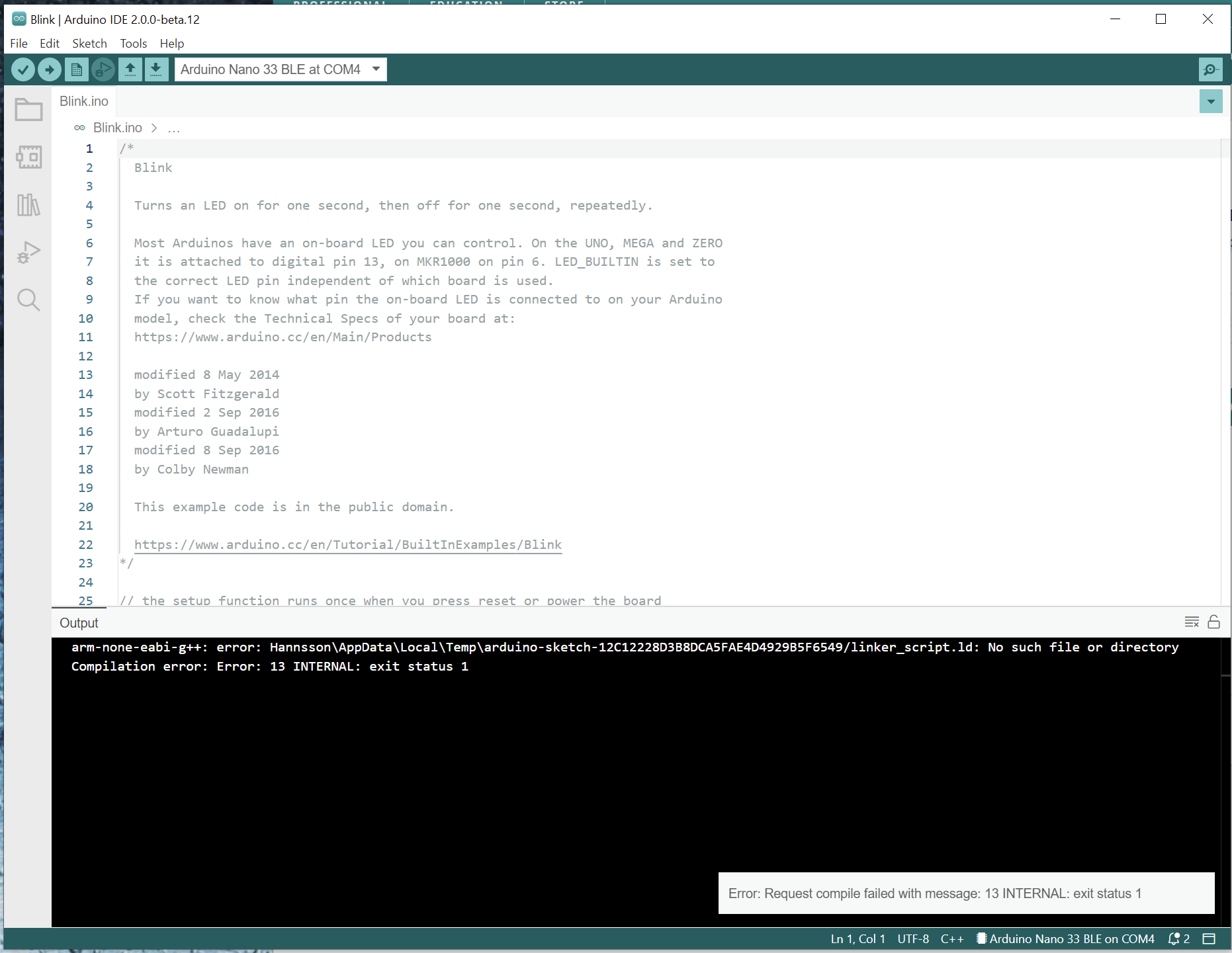Click the 'modified 8 May 2014' line

[206, 374]
